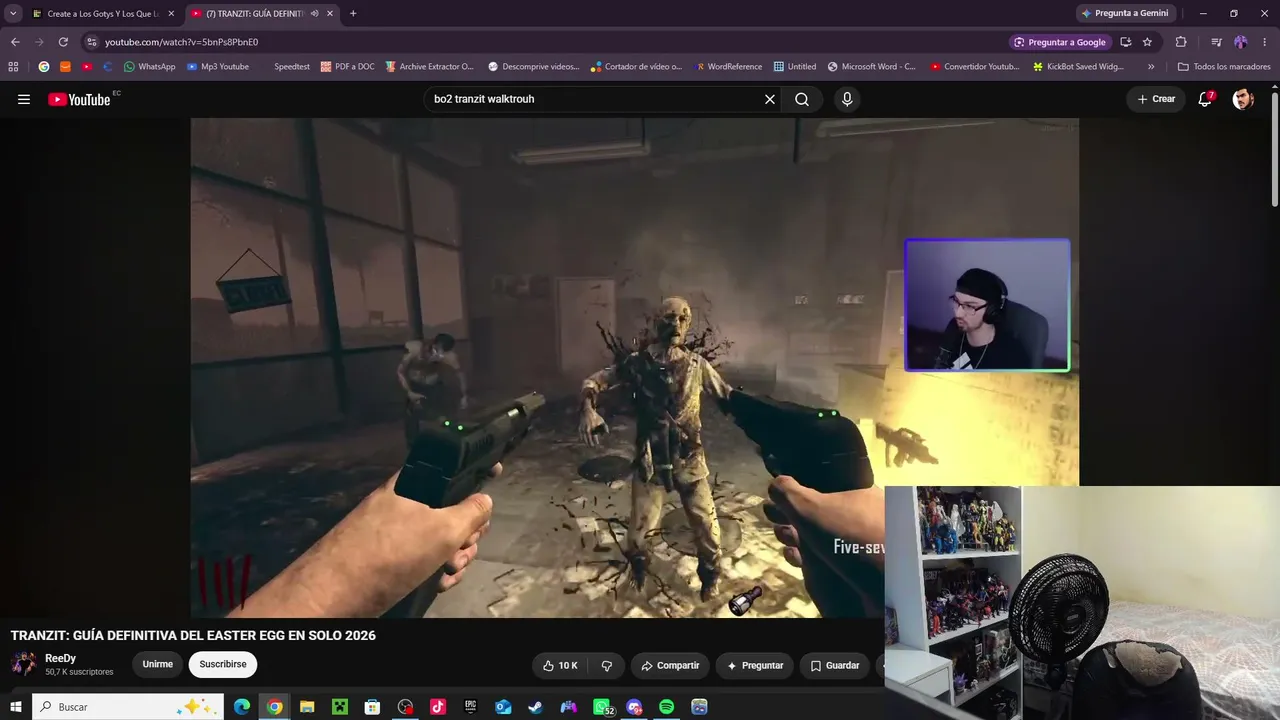1280x720 pixels.
Task: Open the Chrome profile avatar
Action: (x=1241, y=42)
